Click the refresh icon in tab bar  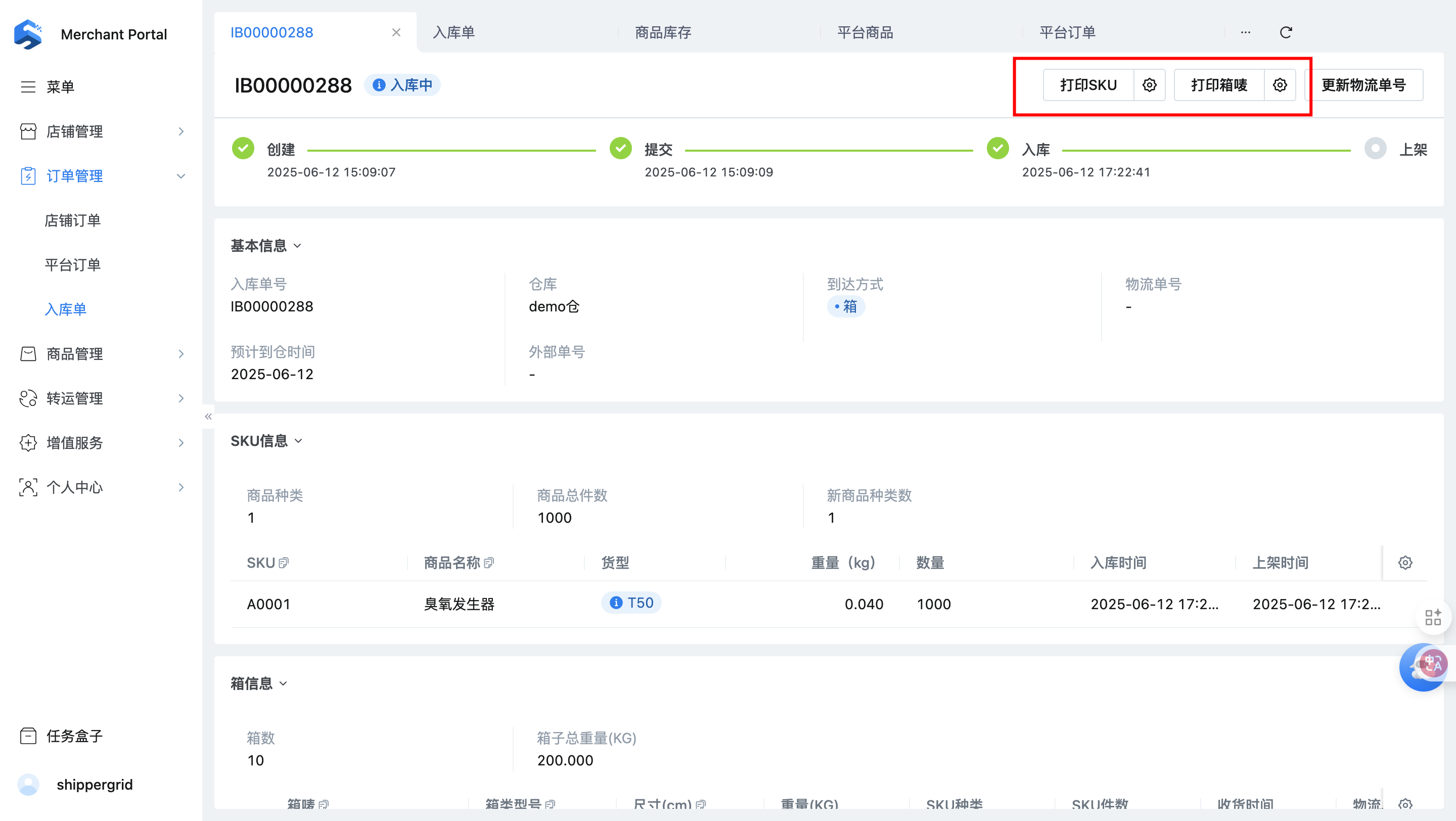1286,32
